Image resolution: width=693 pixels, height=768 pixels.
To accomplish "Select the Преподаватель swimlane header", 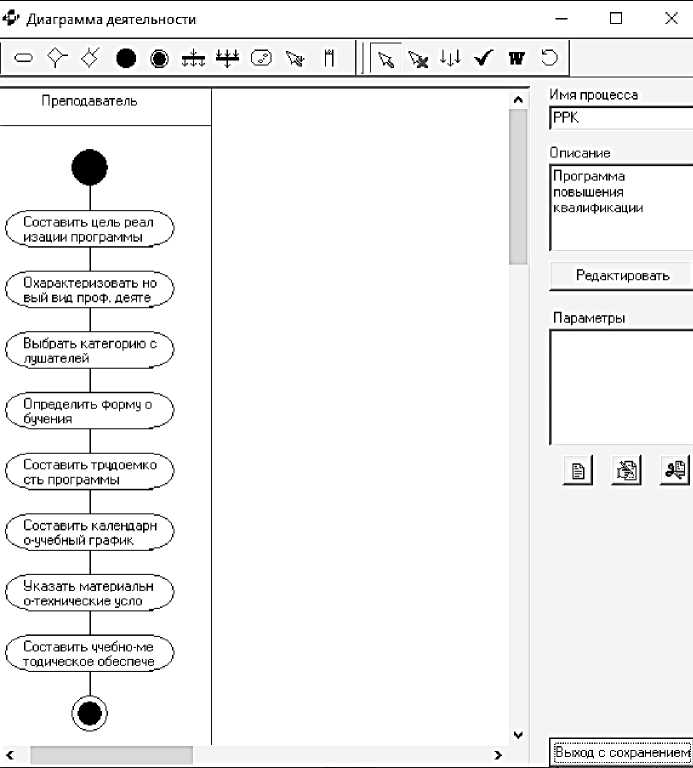I will coord(89,101).
